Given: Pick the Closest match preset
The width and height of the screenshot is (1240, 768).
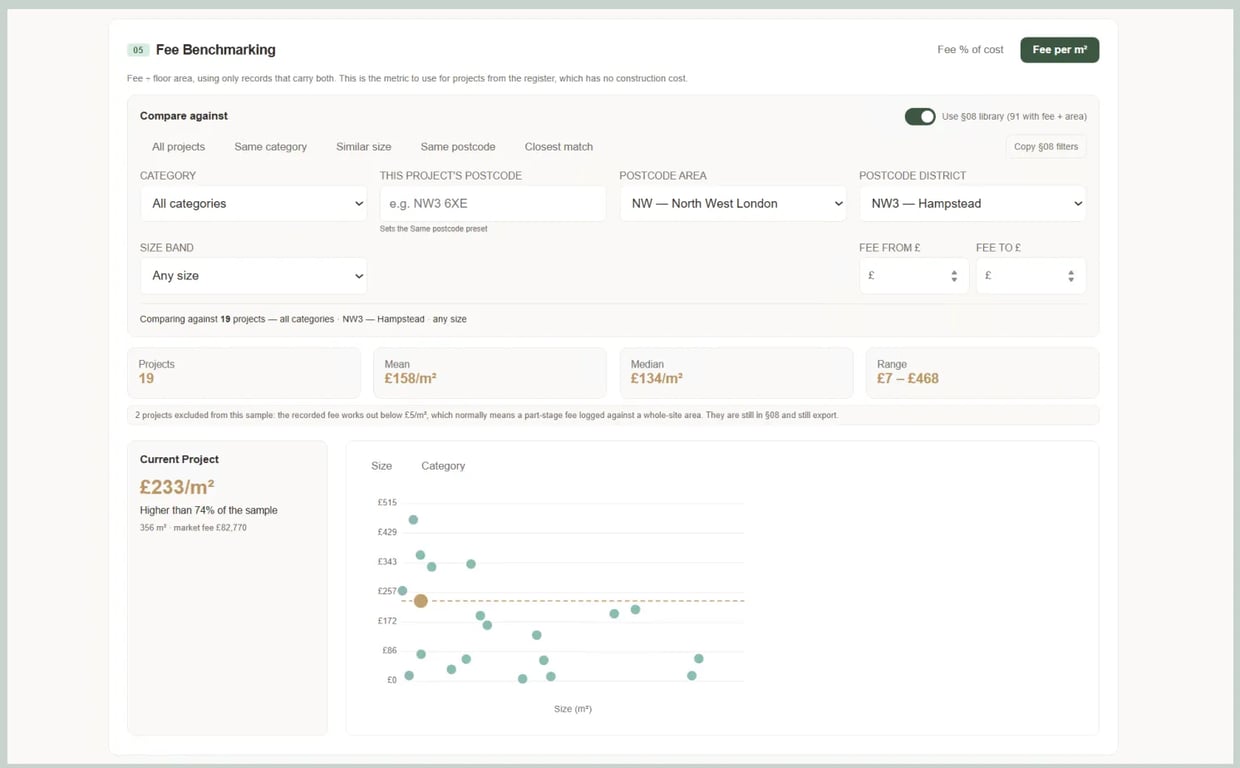Looking at the screenshot, I should click(559, 147).
